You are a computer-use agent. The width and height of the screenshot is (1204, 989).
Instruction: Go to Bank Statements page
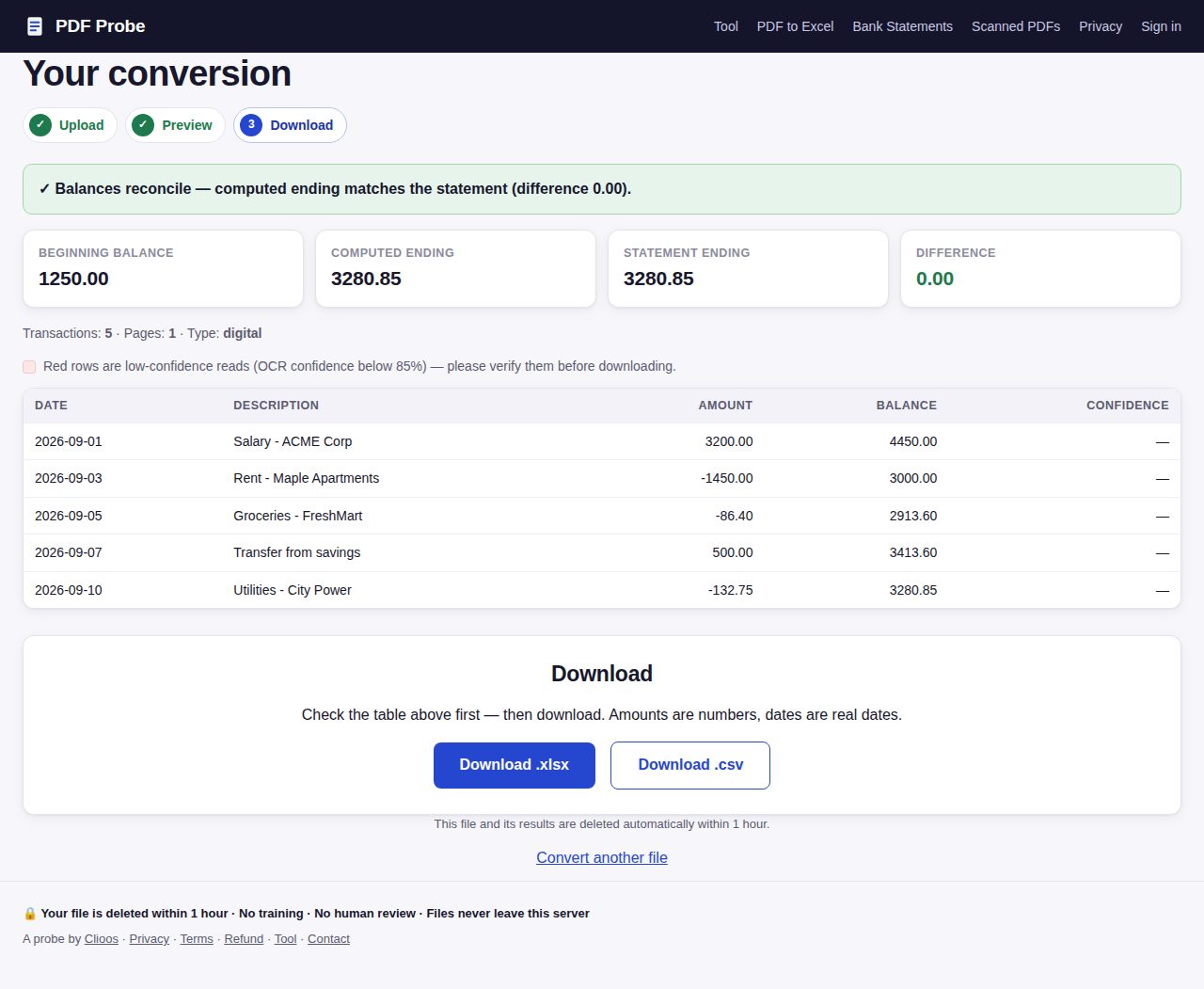pyautogui.click(x=902, y=26)
